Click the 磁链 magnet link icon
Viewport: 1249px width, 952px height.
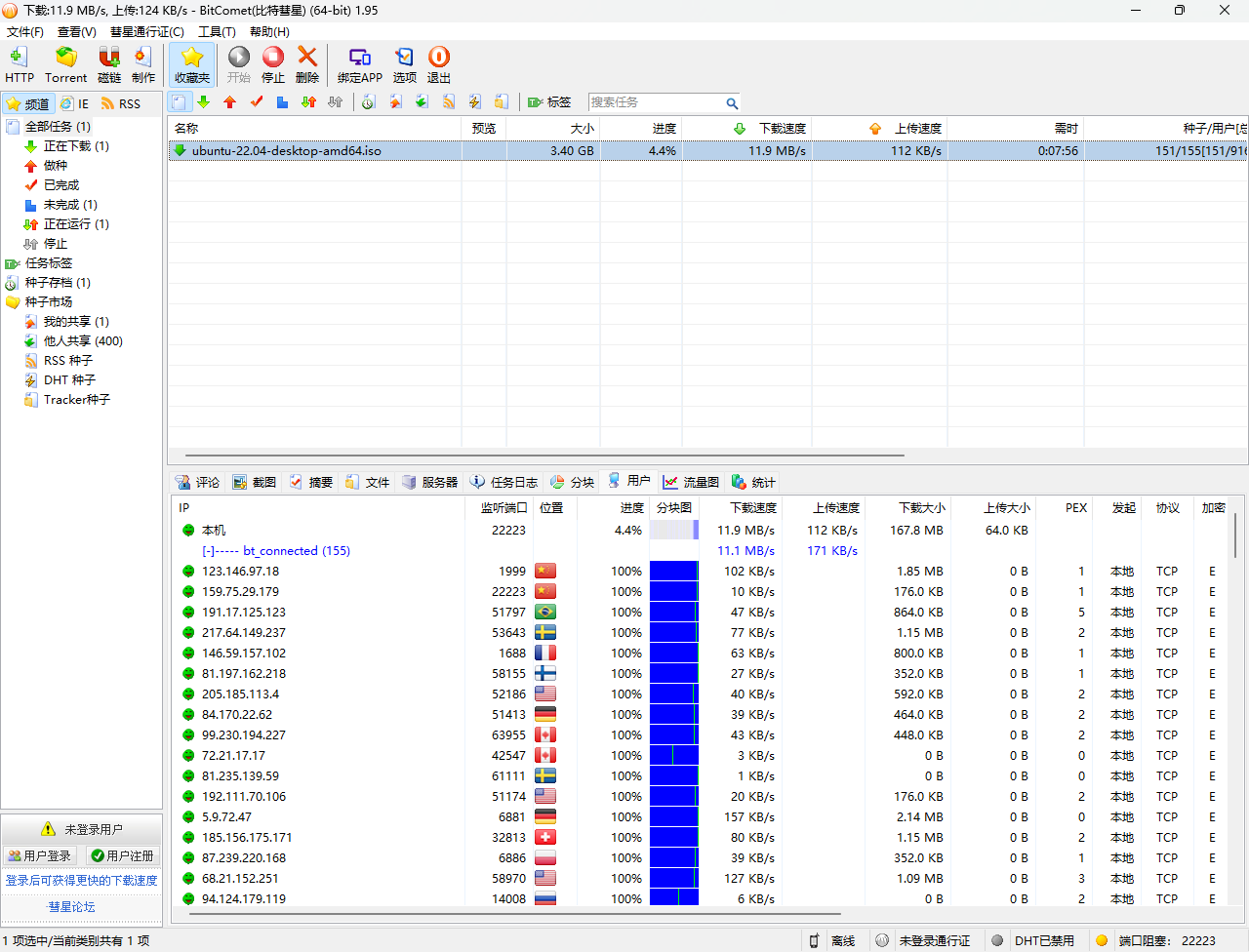pos(109,64)
